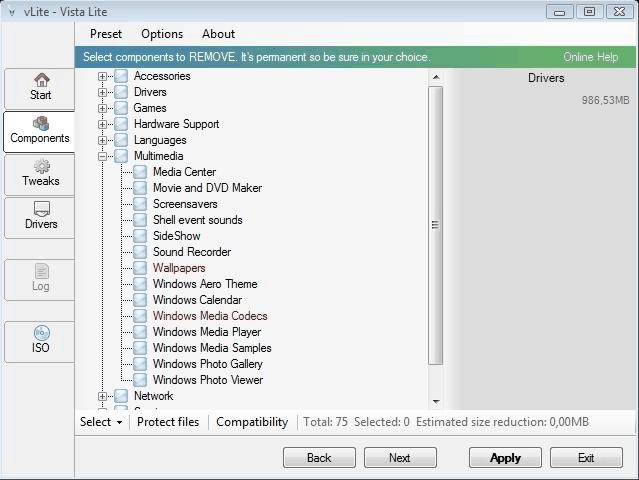Tick the Languages checkbox

(121, 140)
